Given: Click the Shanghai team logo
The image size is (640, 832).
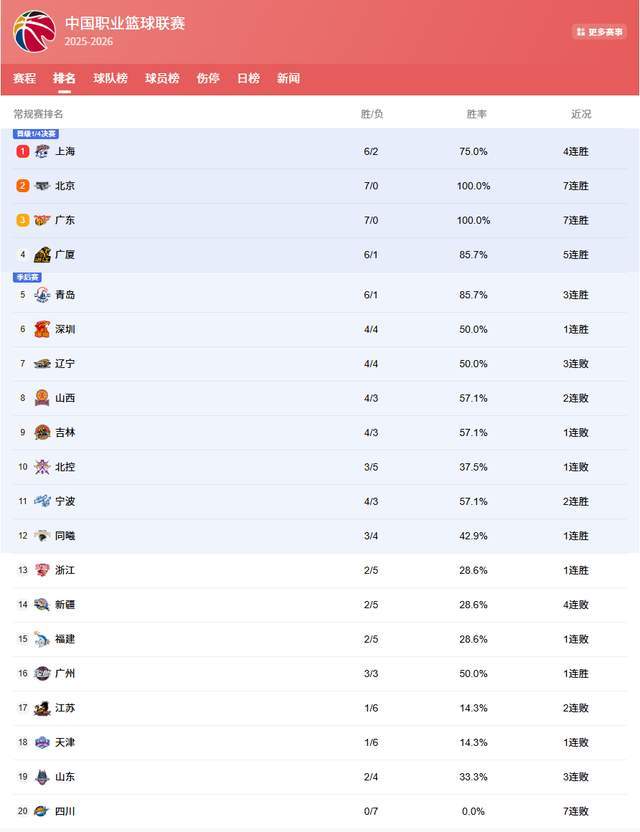Looking at the screenshot, I should click(42, 152).
